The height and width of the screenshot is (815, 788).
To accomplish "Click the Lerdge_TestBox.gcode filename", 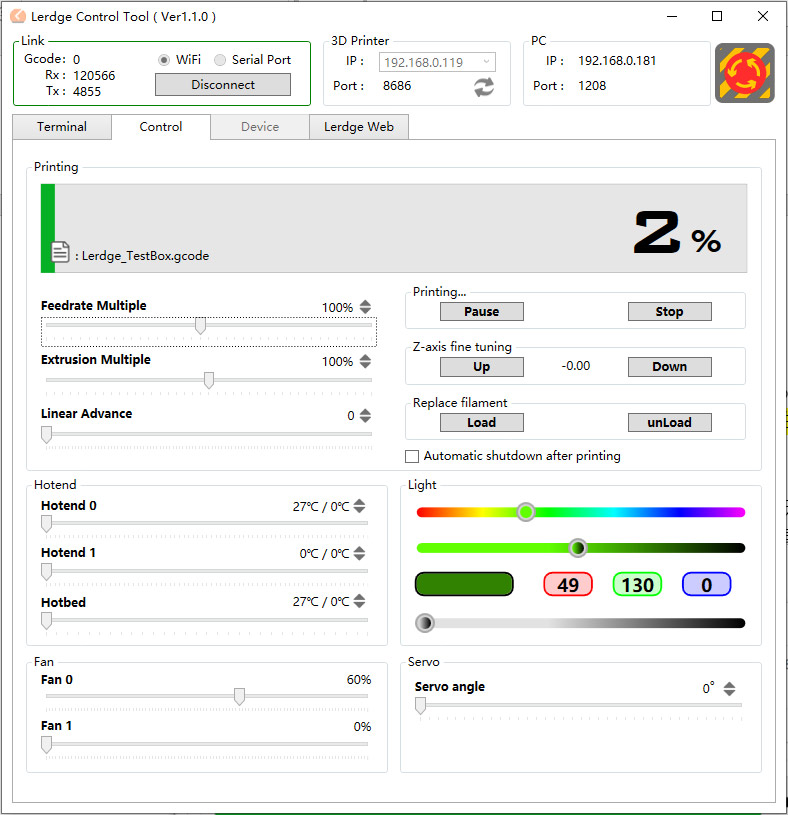I will [146, 256].
